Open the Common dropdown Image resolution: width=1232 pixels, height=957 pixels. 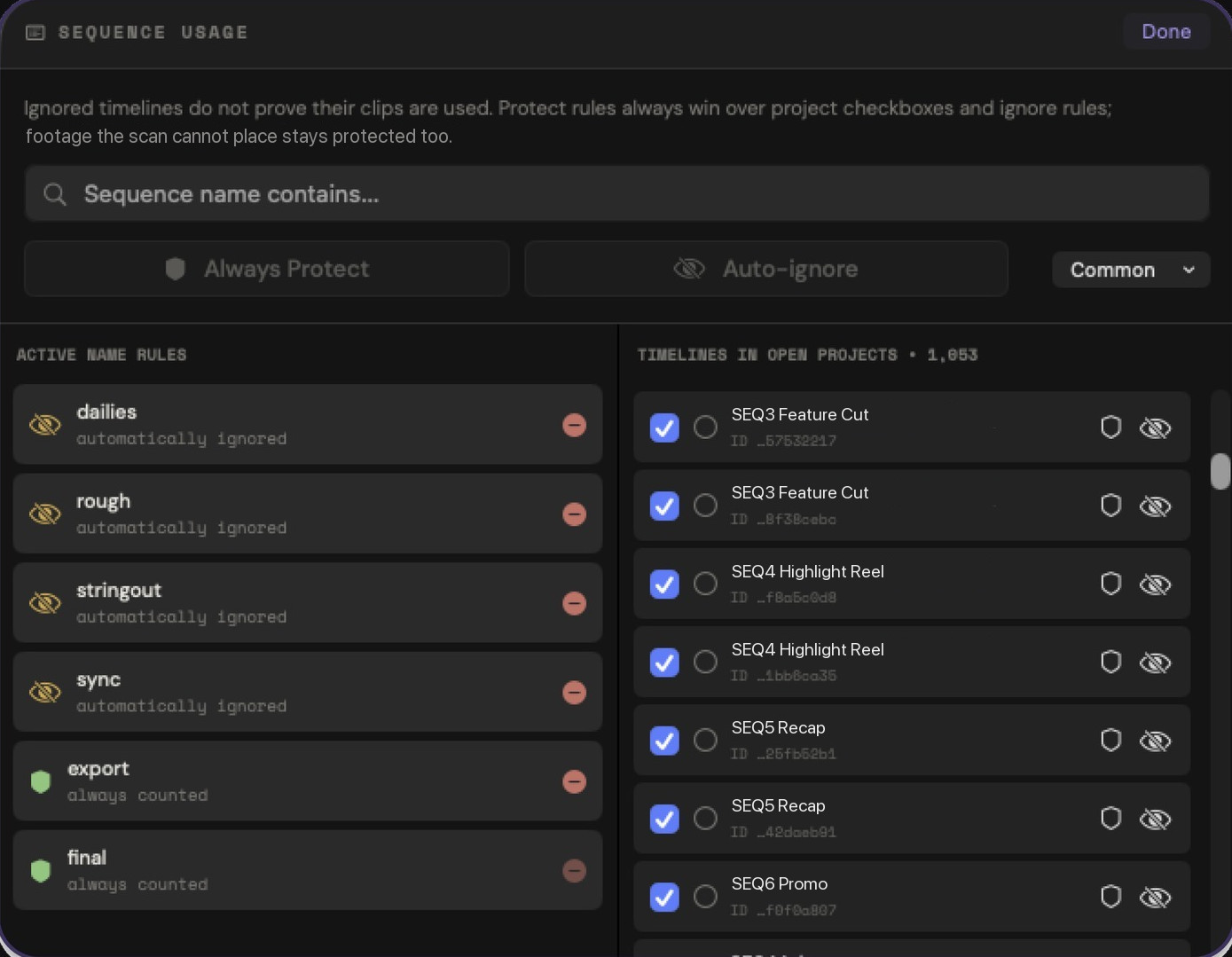pyautogui.click(x=1131, y=270)
